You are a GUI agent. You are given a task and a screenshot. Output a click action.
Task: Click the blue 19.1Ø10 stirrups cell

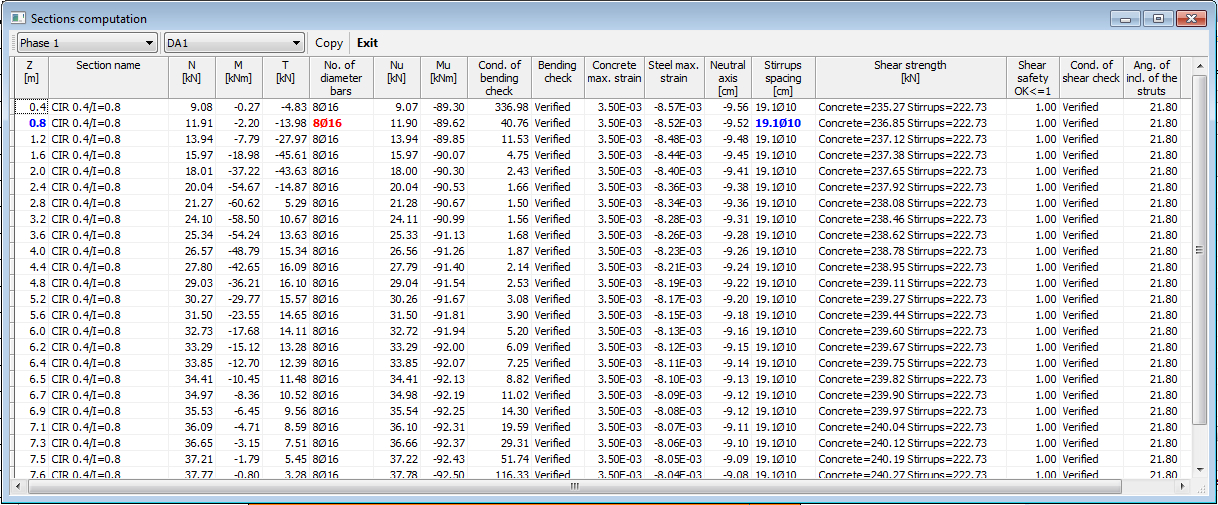(x=778, y=123)
